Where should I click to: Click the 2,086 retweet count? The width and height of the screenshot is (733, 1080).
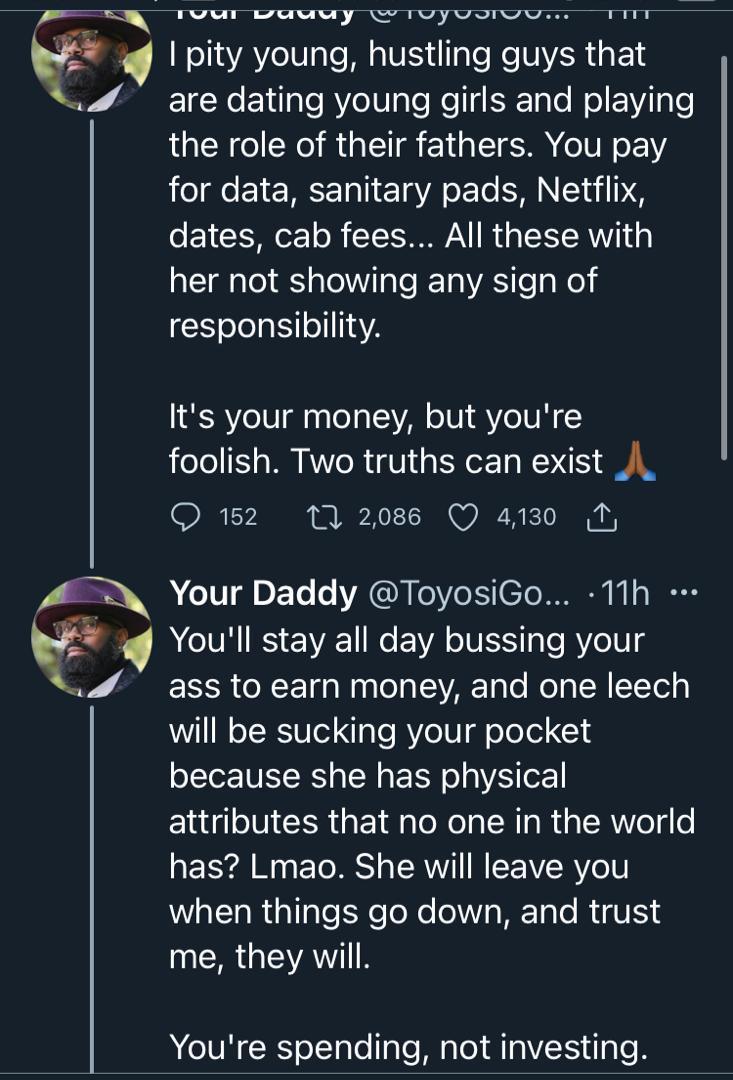389,516
